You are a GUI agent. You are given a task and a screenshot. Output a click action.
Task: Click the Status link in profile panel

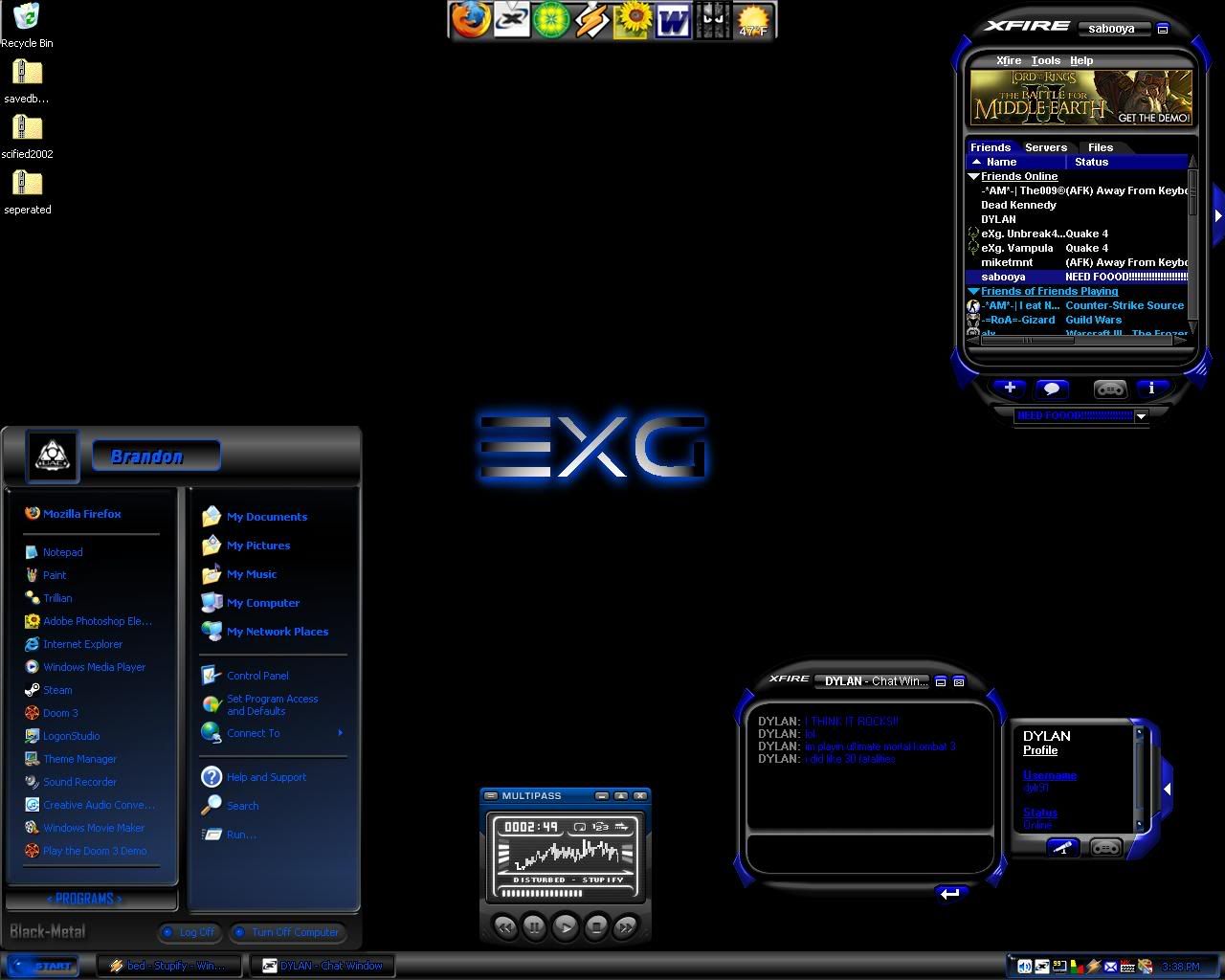[x=1040, y=813]
